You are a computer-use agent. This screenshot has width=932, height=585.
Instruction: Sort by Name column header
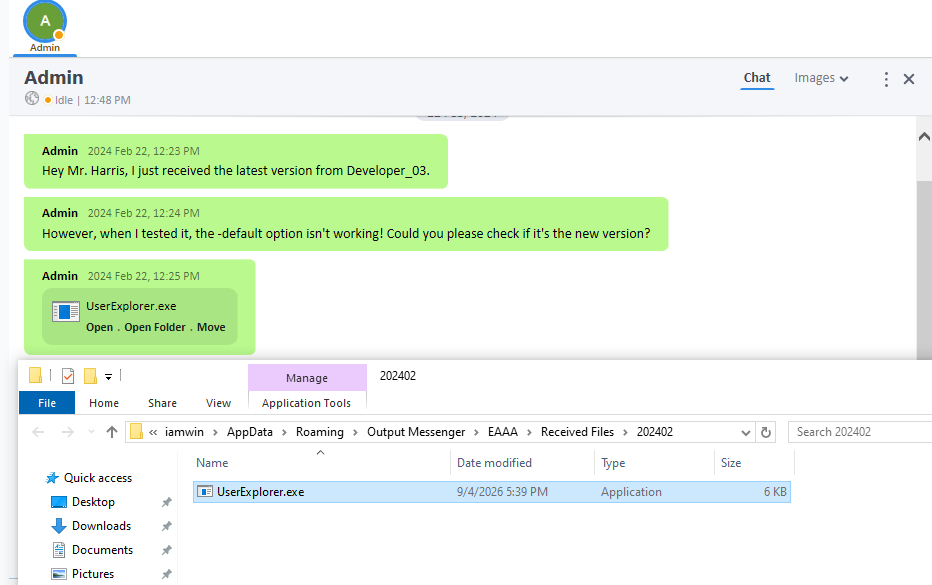(322, 463)
